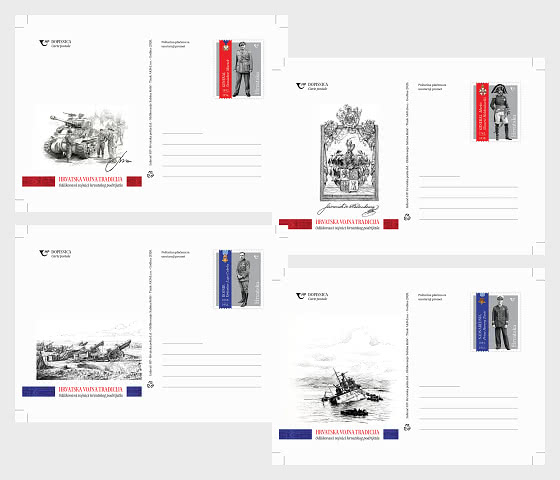This screenshot has width=560, height=480.
Task: Click the vertical imprint text on the artillery postcard
Action: tap(150, 312)
